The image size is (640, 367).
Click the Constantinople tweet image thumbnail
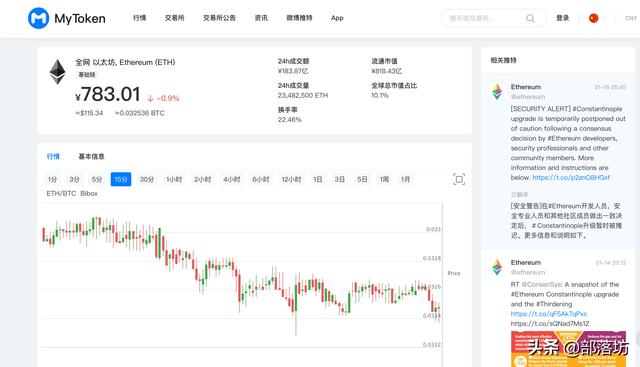click(x=568, y=349)
